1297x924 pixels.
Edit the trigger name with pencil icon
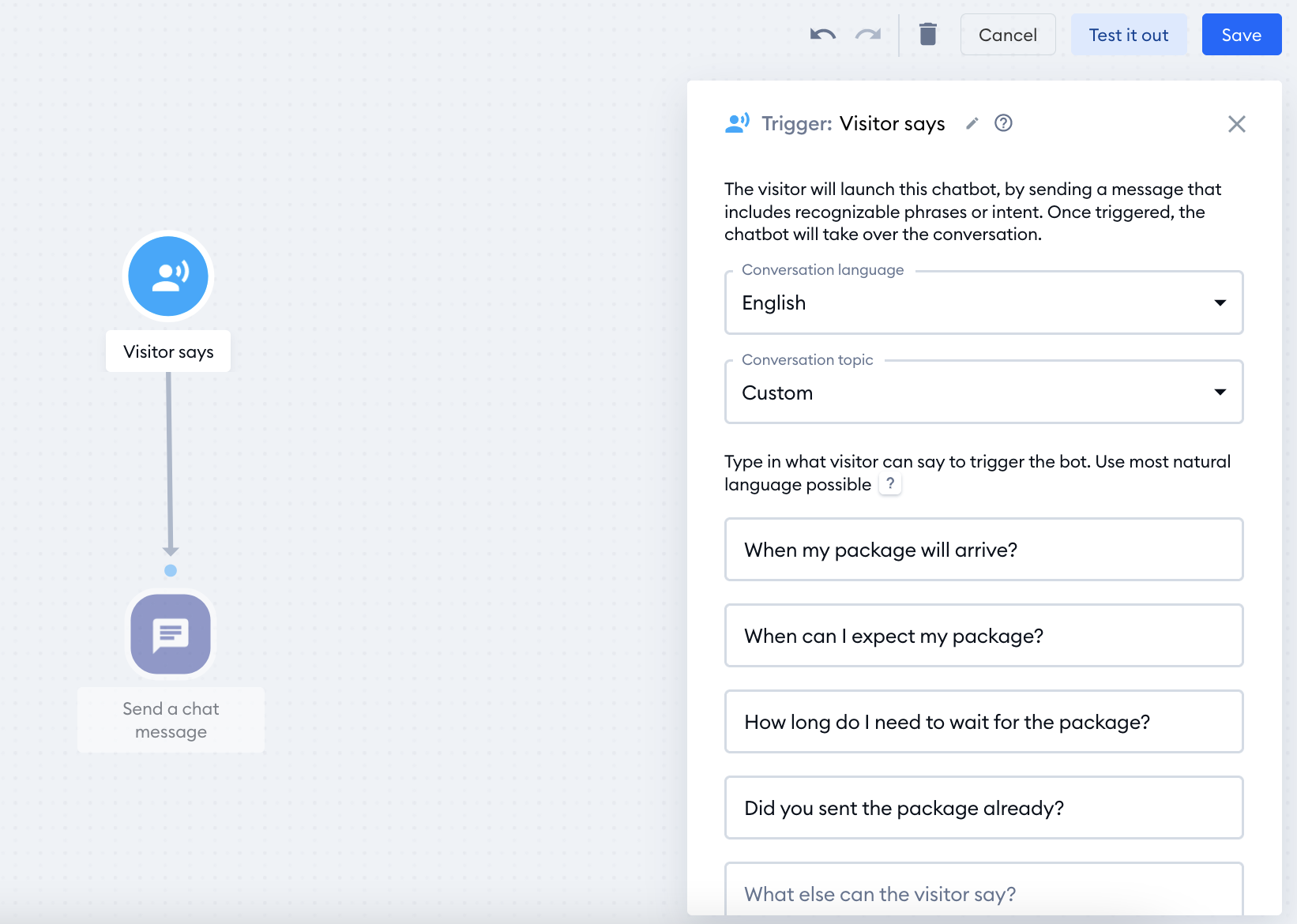[972, 123]
